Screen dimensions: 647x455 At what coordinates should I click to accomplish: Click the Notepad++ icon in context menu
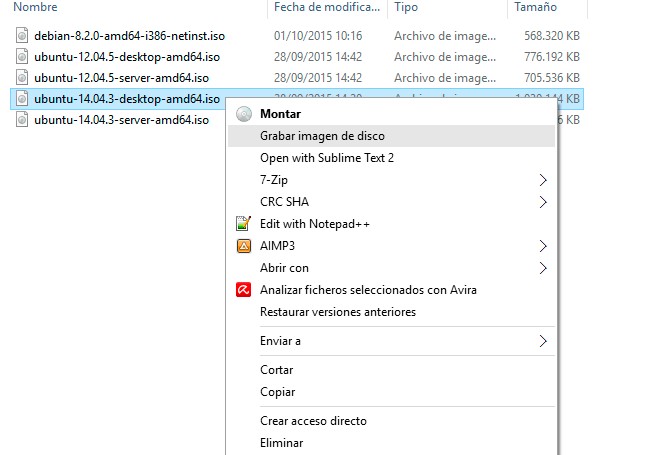tap(242, 224)
